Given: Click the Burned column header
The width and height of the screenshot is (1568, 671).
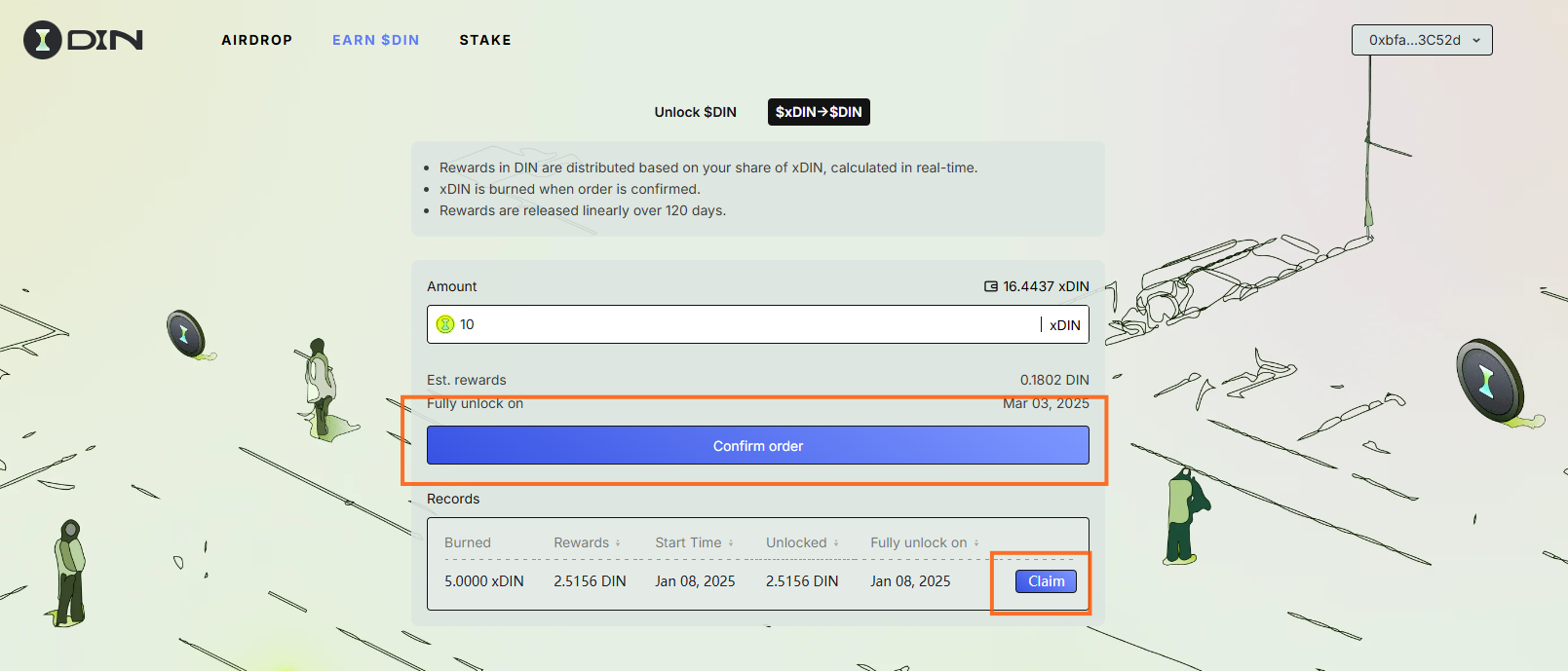Looking at the screenshot, I should [x=468, y=542].
